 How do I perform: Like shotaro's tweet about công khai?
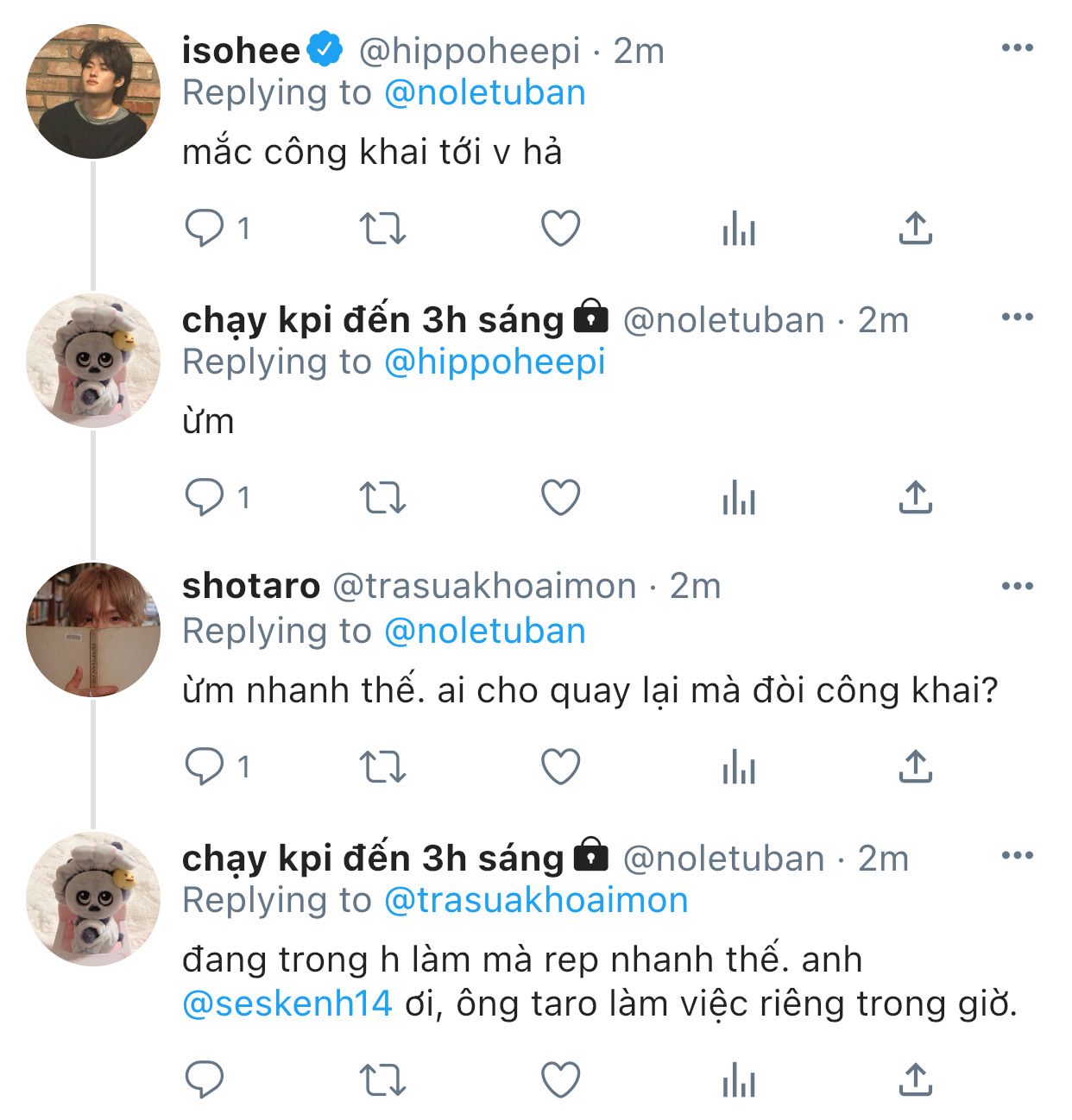click(x=560, y=766)
